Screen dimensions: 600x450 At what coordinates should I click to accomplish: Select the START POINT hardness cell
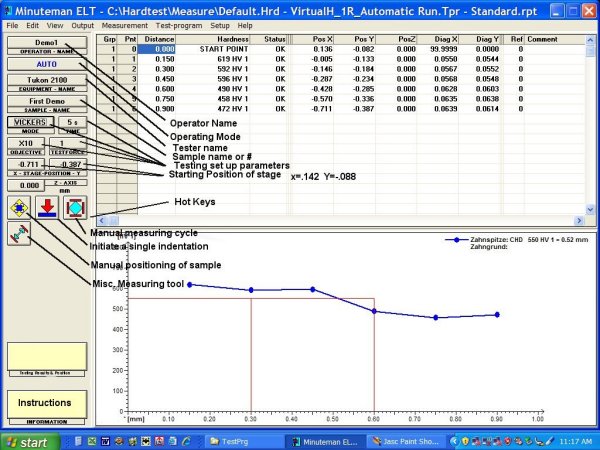[x=213, y=49]
